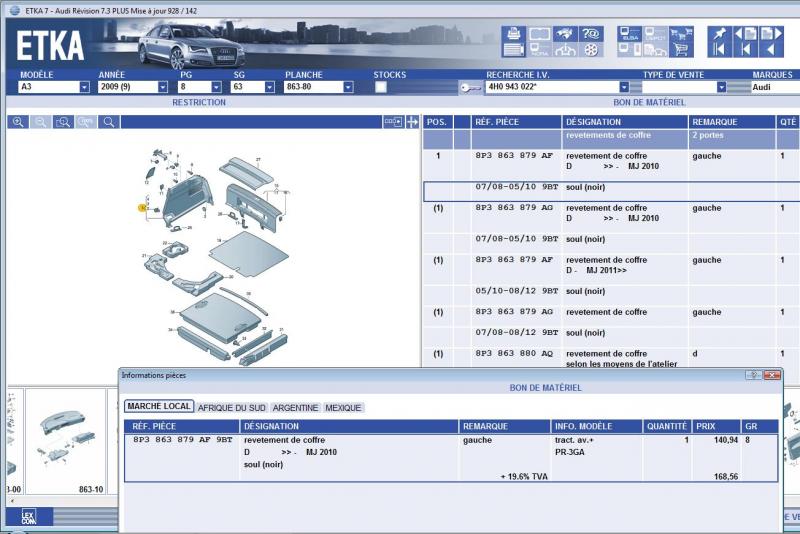Open the SG dropdown arrow
800x534 pixels.
tap(270, 87)
